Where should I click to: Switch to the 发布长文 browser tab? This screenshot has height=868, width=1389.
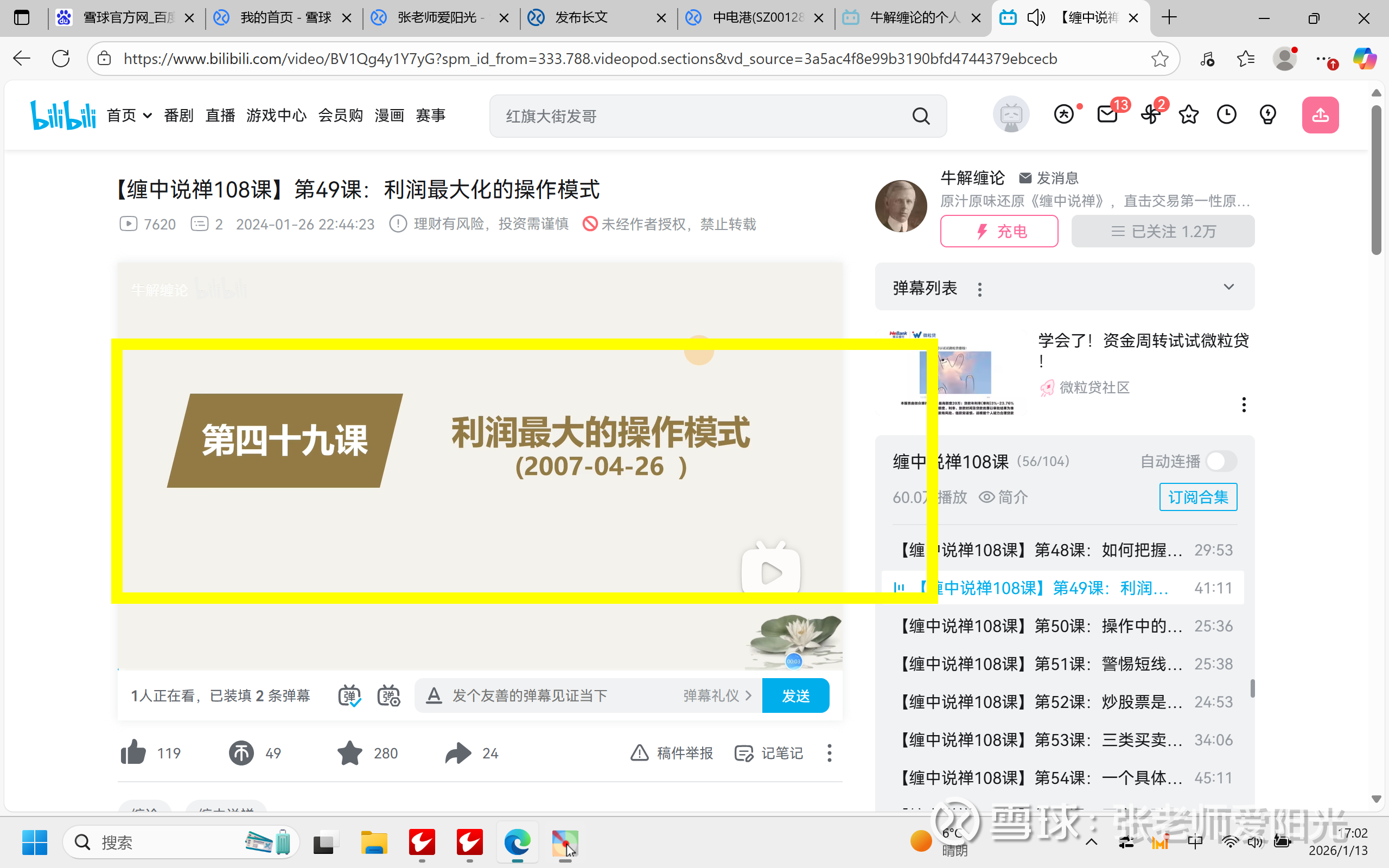point(581,18)
